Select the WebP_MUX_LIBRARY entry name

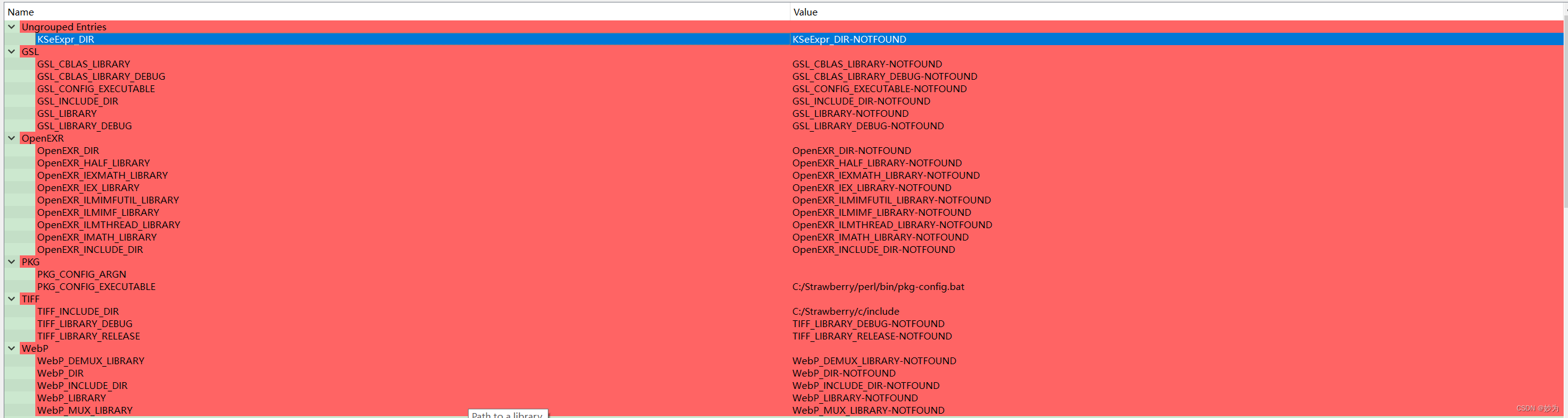85,411
